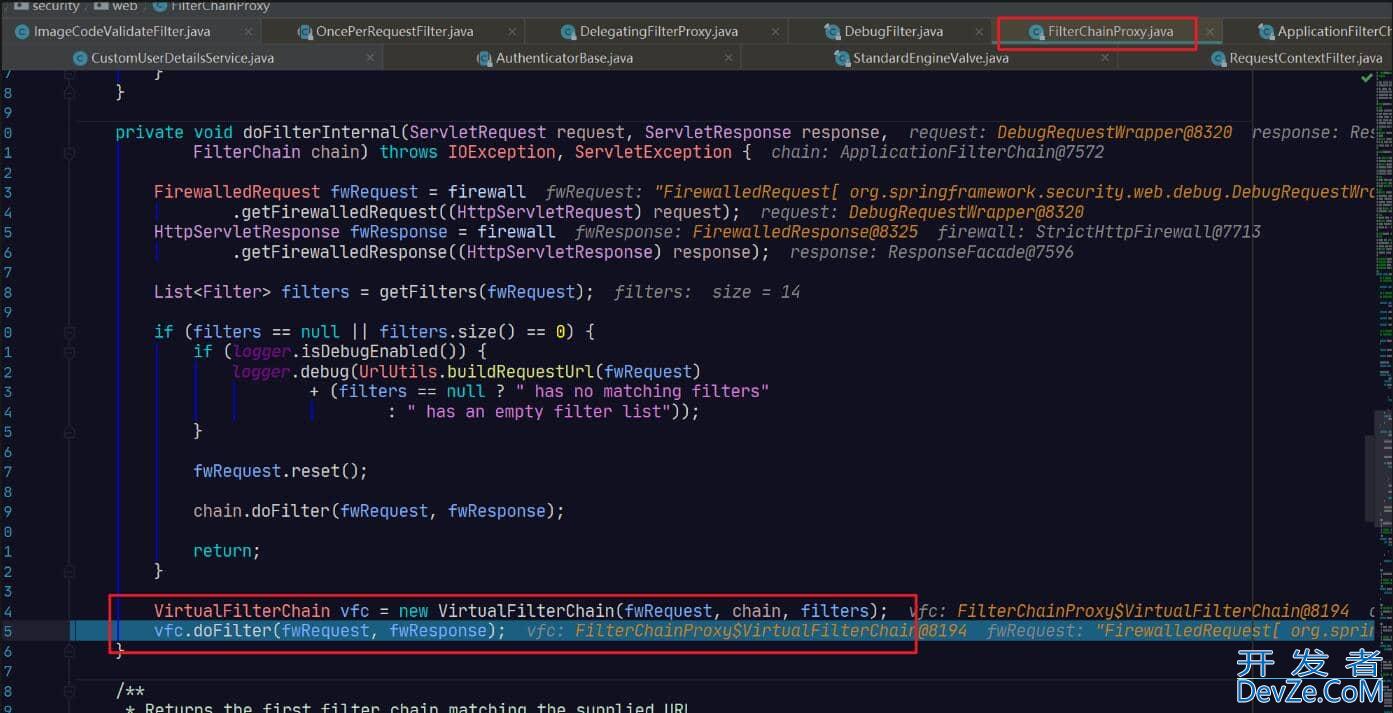Click the 'fwResponse: FirewalledResponse@8325' hint

[x=746, y=232]
